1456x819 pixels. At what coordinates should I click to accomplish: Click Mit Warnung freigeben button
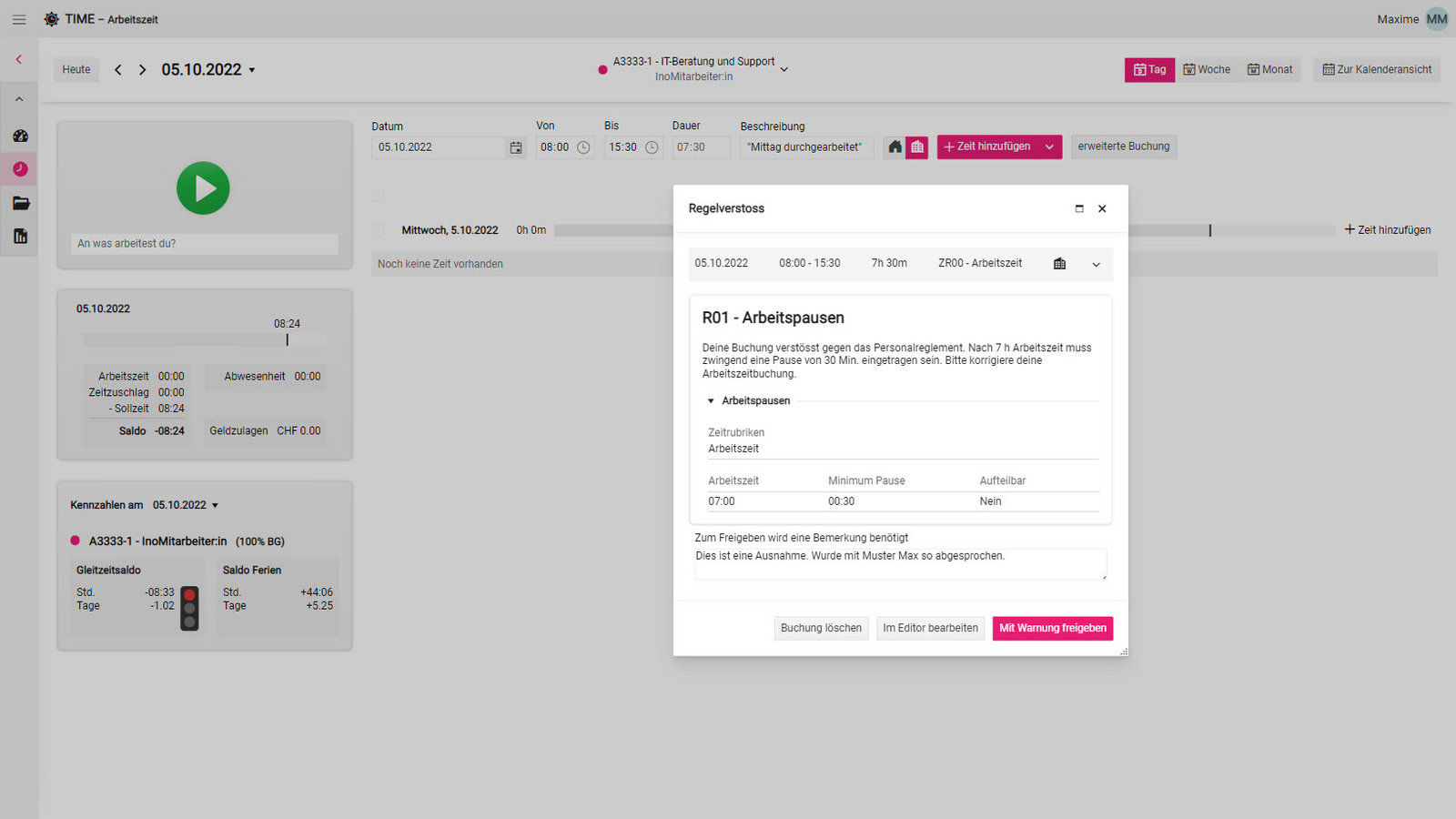click(1052, 628)
